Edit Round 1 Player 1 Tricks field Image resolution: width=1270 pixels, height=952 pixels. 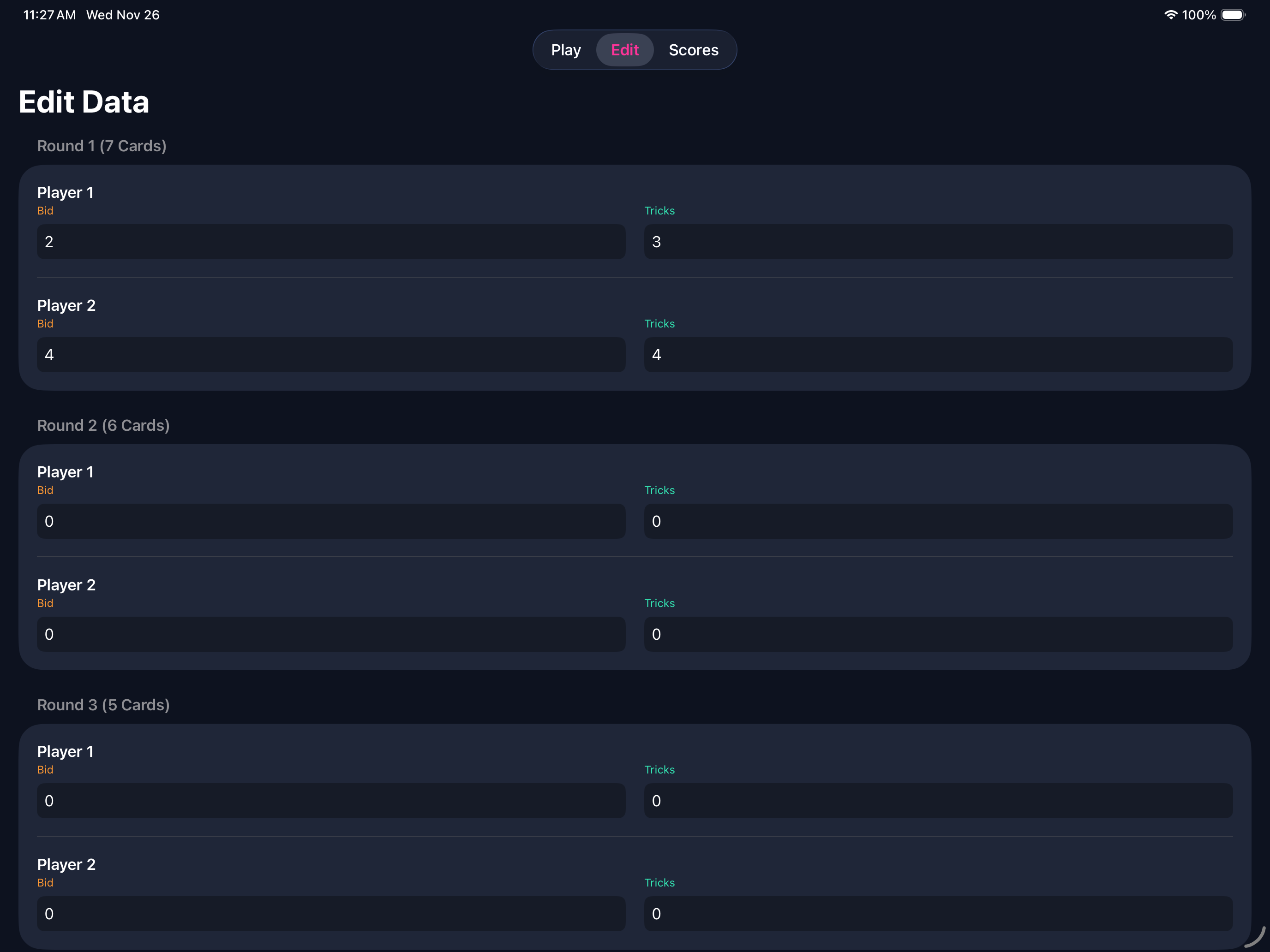(938, 242)
